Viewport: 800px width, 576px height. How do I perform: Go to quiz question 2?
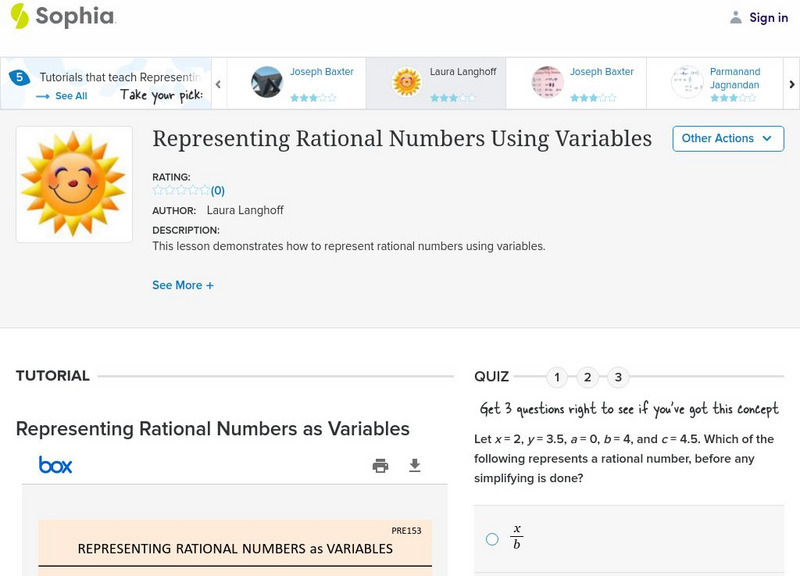tap(588, 377)
